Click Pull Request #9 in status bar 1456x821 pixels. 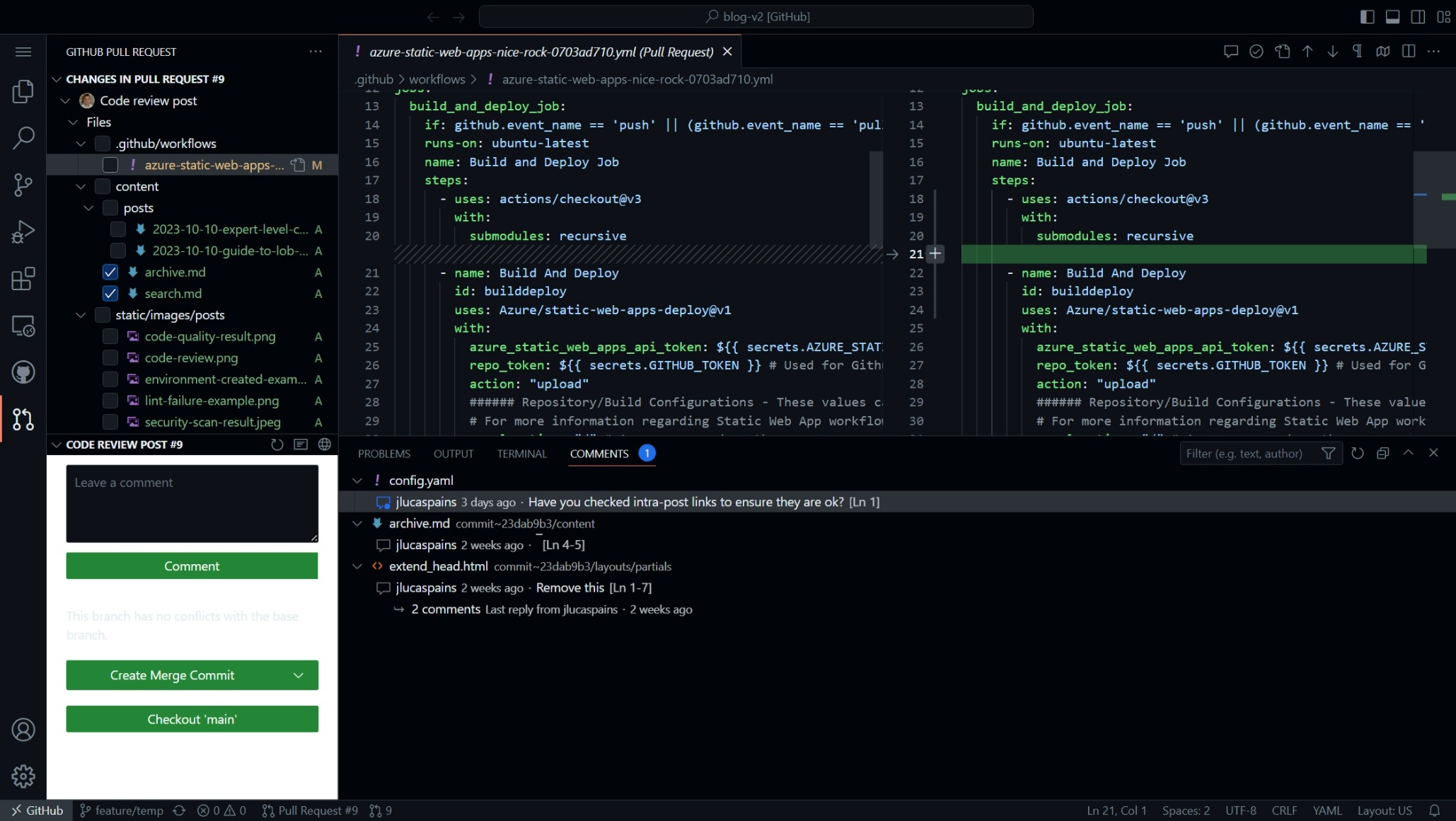tap(310, 811)
